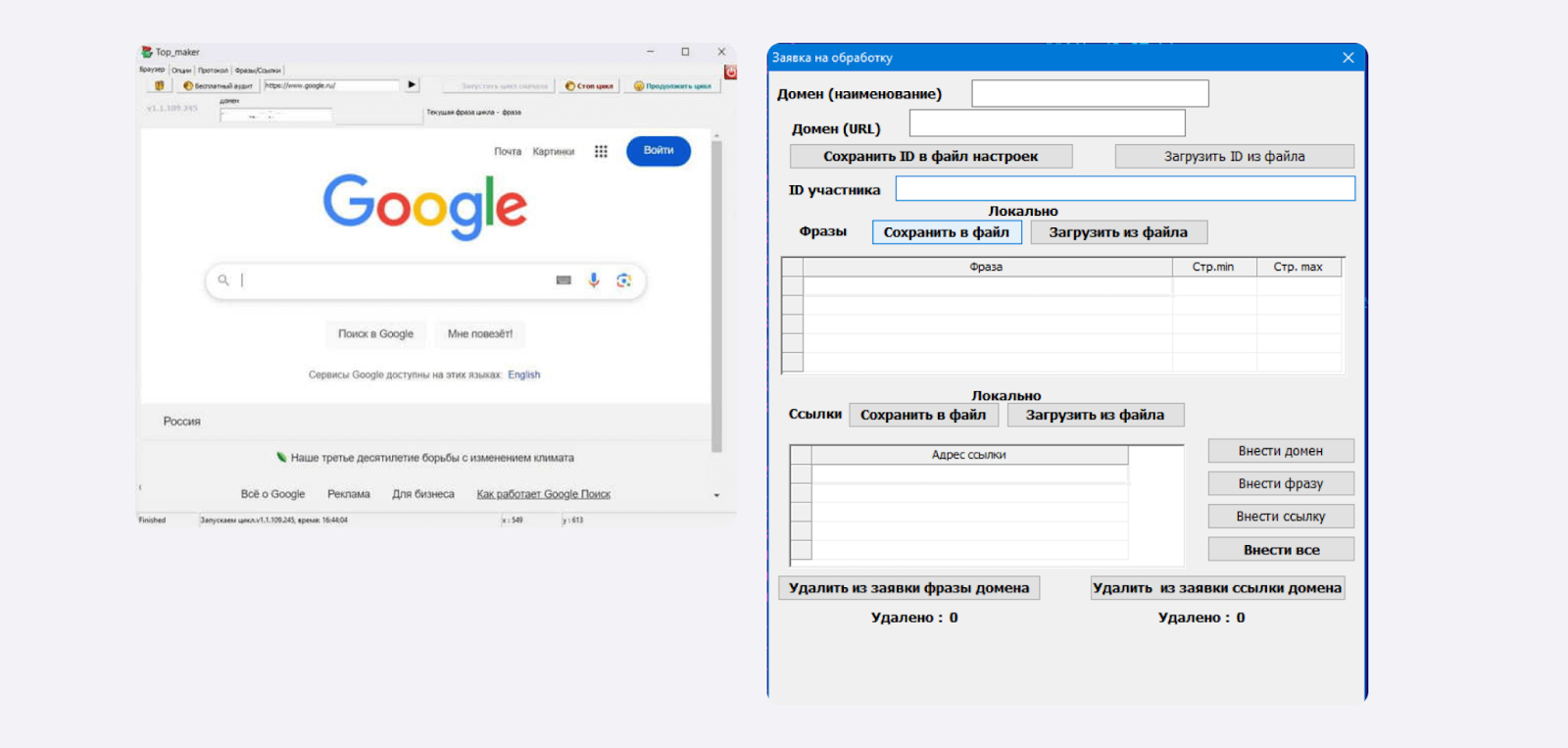Click the Войти sign-in button

tap(658, 150)
